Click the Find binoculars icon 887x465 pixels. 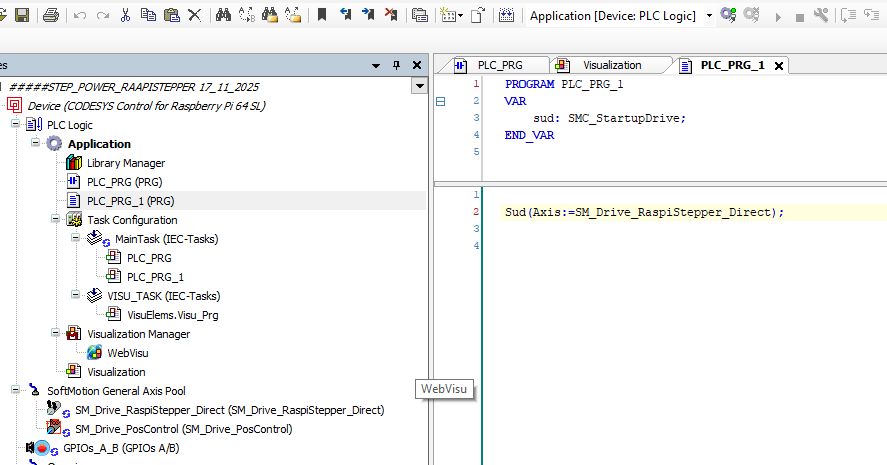pos(223,15)
